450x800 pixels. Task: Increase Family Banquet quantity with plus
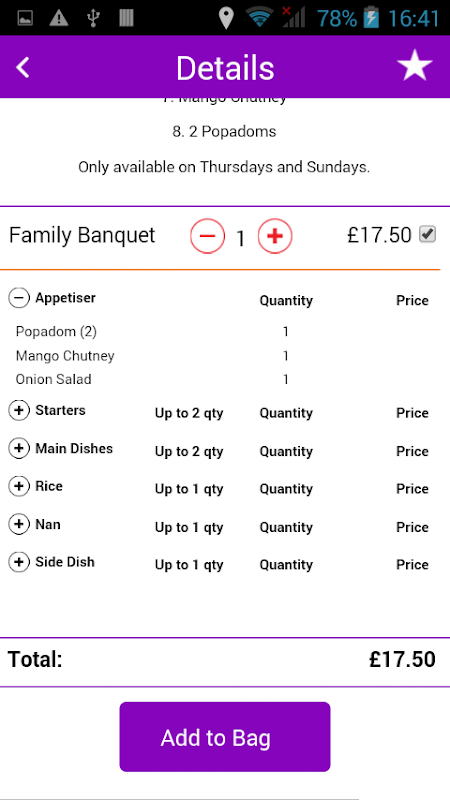(275, 236)
